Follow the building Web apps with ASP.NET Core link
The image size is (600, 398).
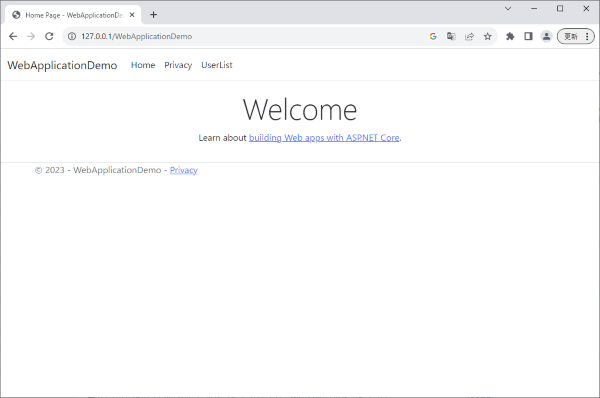coord(324,138)
